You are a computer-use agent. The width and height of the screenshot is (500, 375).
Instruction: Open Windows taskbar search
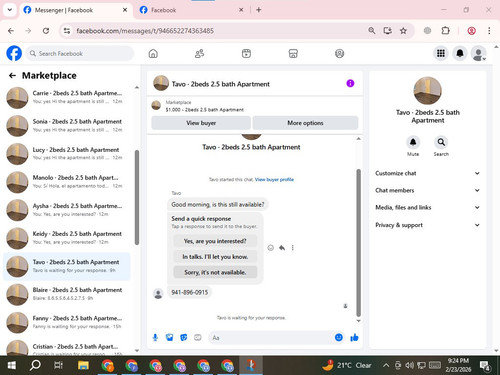pyautogui.click(x=35, y=365)
